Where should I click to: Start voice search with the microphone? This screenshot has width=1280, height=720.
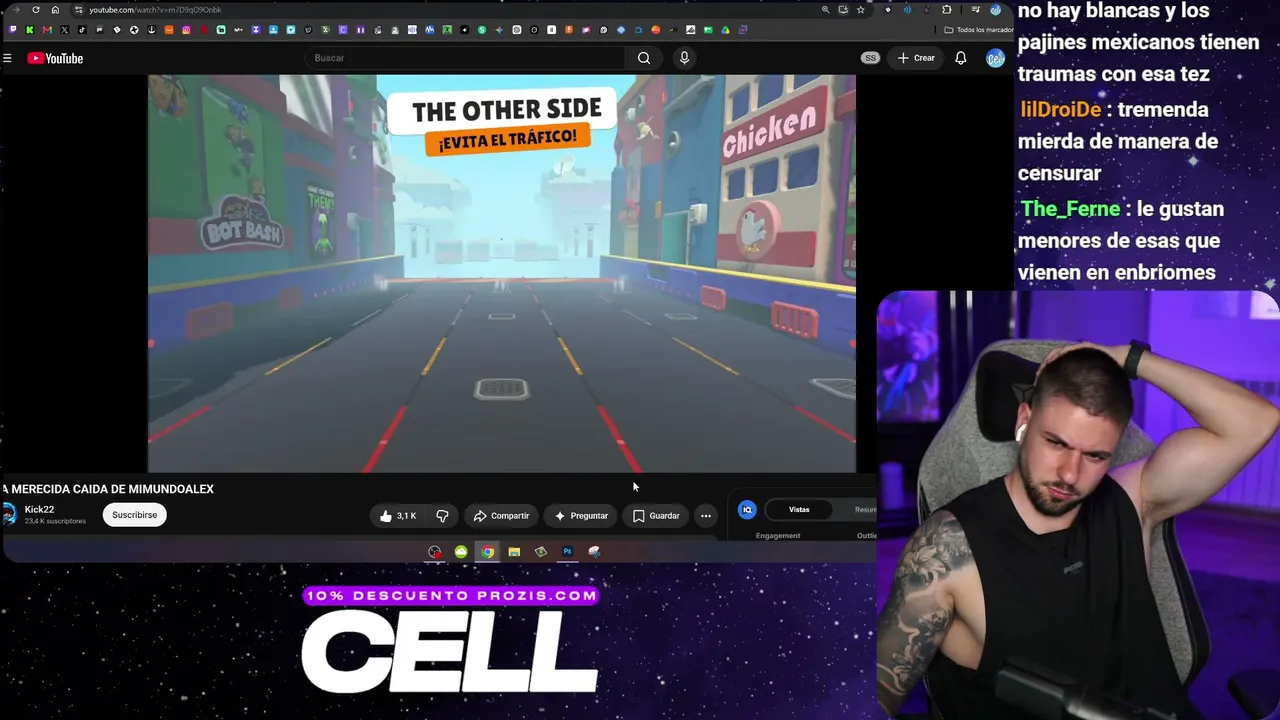(x=684, y=58)
